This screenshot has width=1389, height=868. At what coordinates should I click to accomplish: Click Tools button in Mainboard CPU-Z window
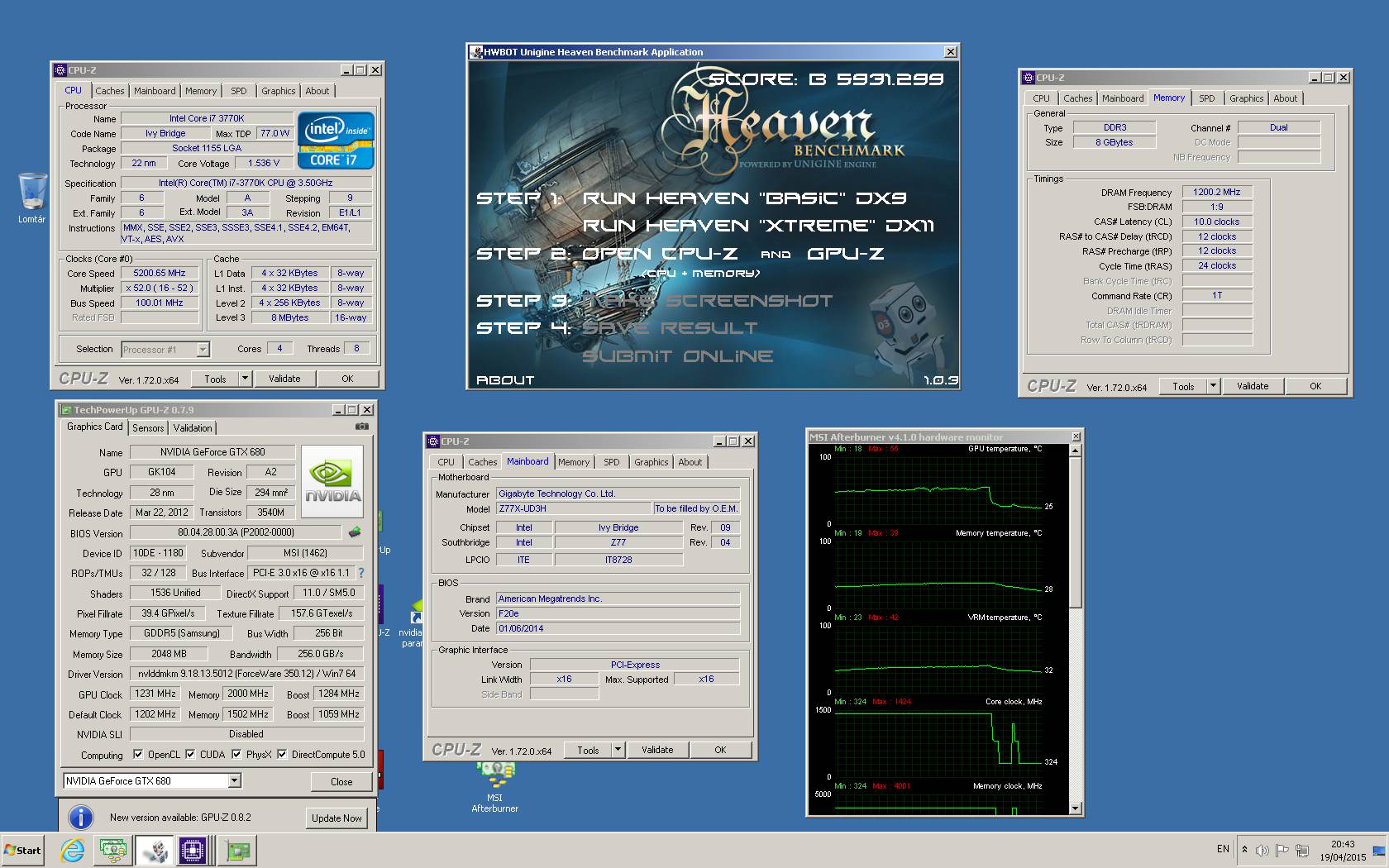click(588, 750)
